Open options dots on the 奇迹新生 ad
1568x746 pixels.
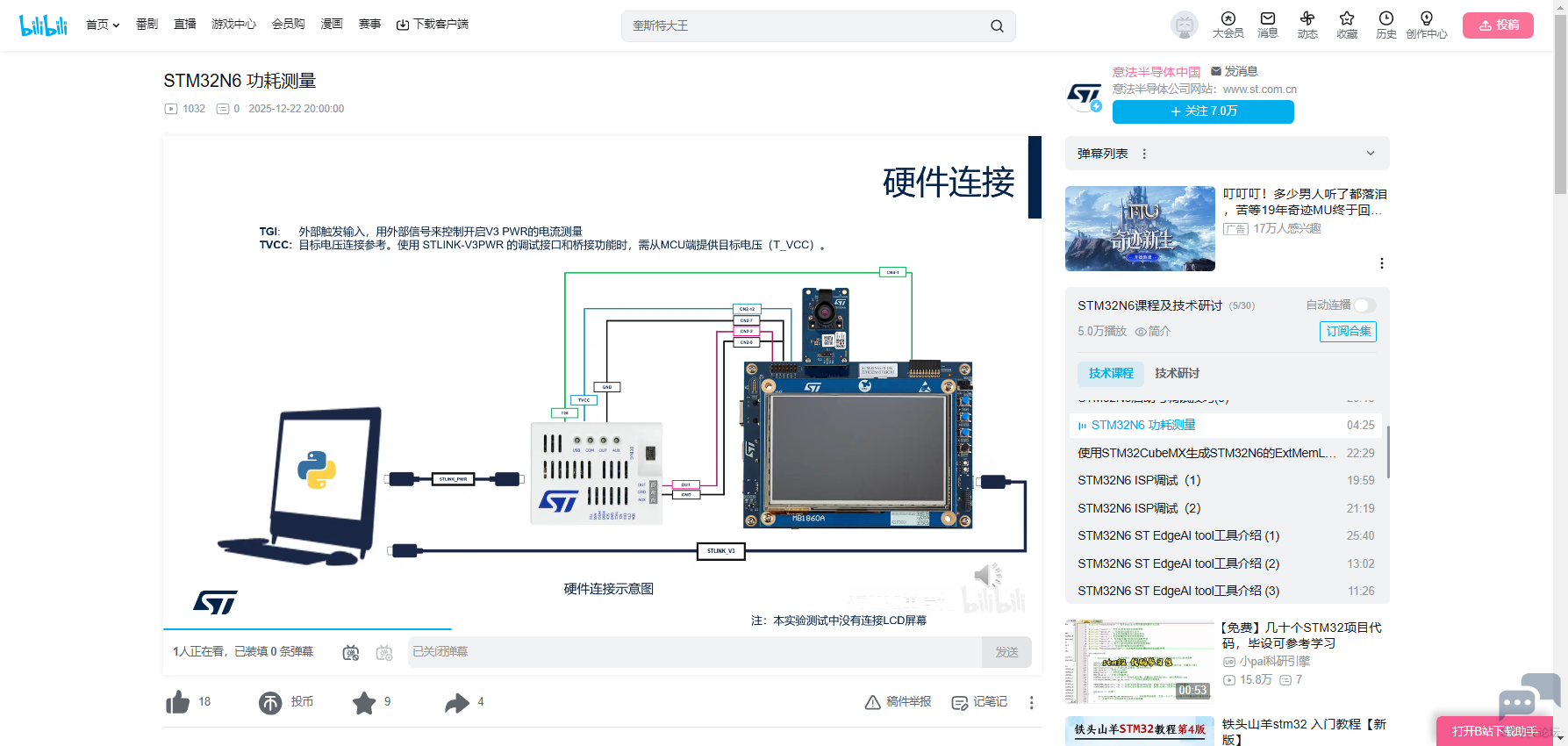point(1382,263)
